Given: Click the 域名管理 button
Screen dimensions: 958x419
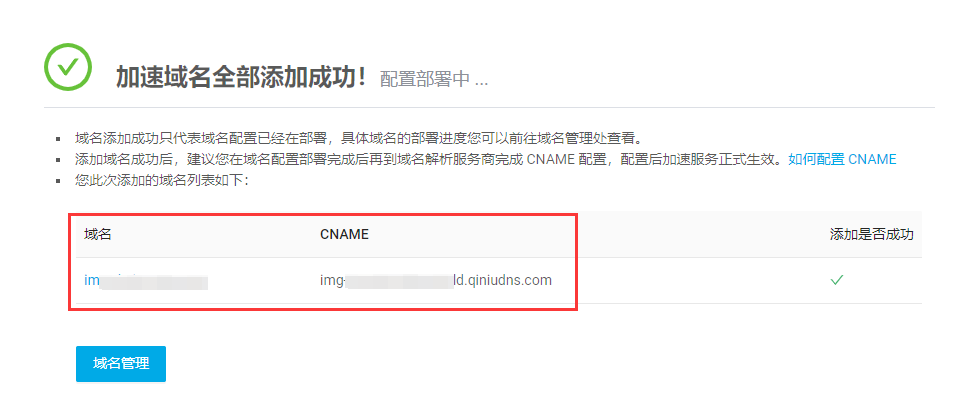Looking at the screenshot, I should [x=121, y=364].
